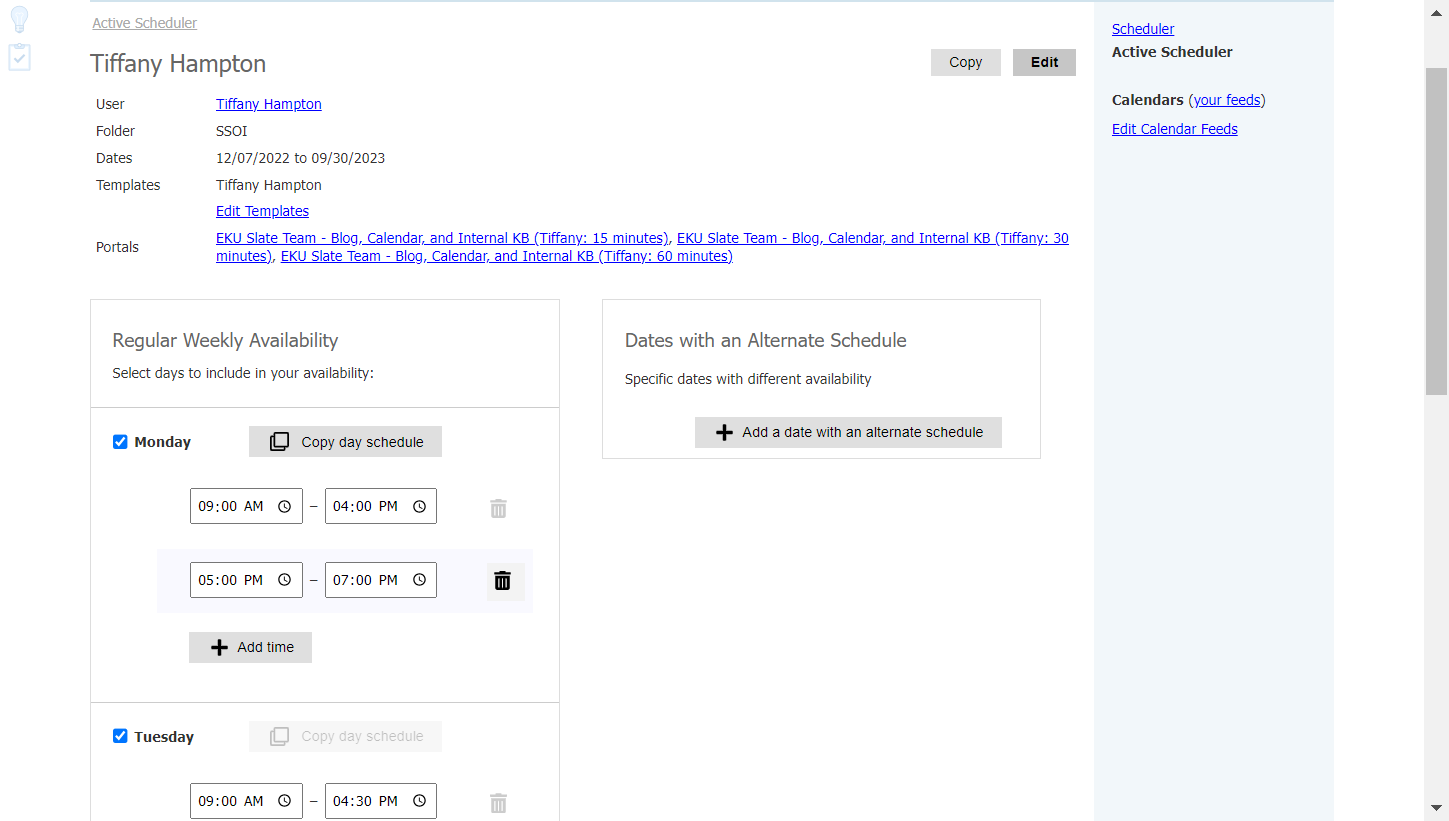Select Active Scheduler in right sidebar
Screen dimensions: 1449x821
[x=1172, y=52]
